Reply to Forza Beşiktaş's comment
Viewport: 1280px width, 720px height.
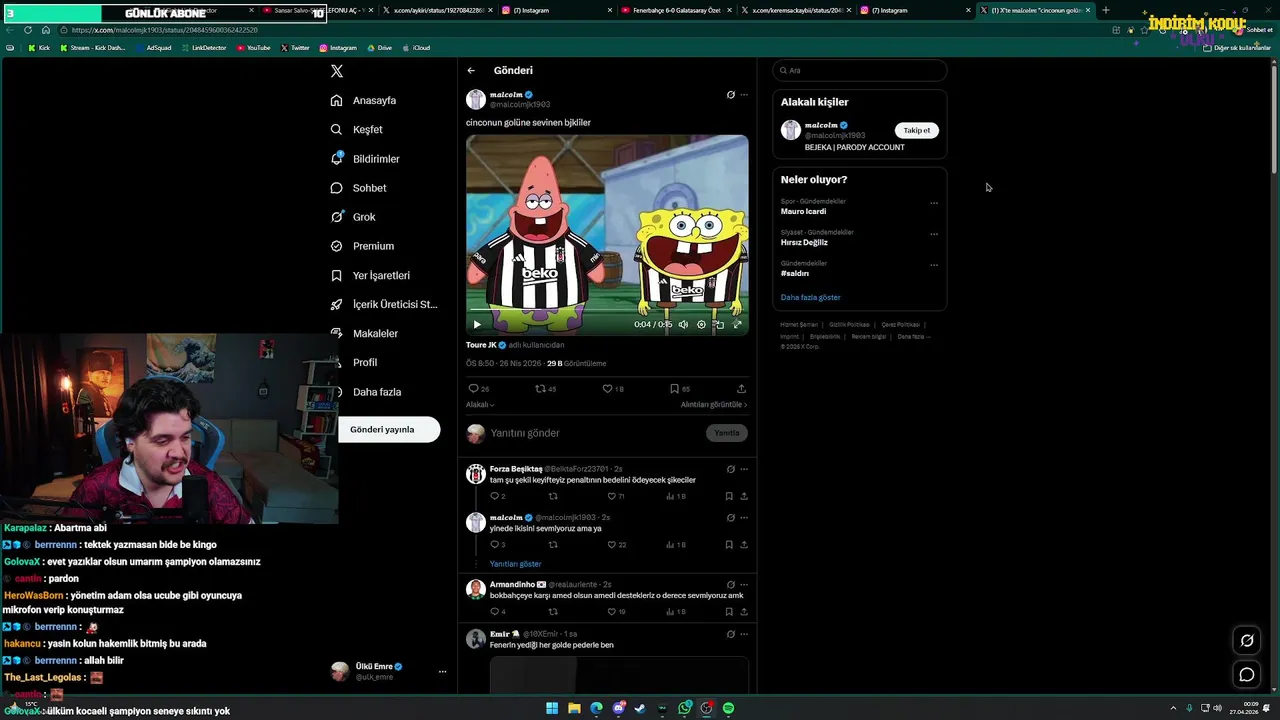[x=497, y=496]
